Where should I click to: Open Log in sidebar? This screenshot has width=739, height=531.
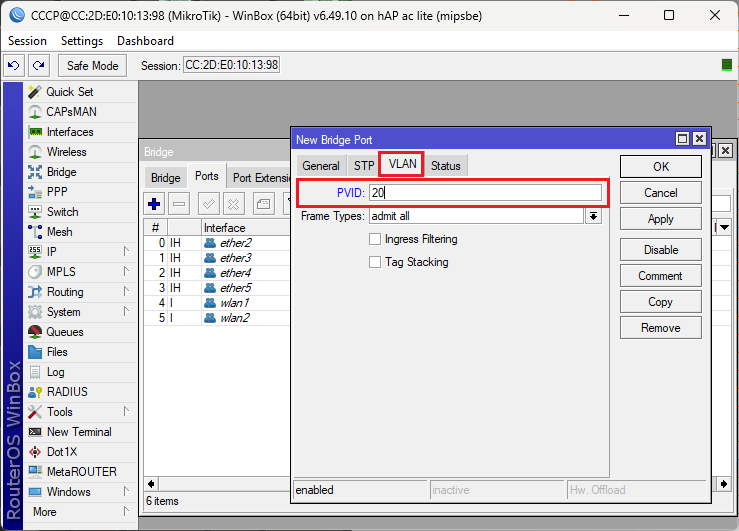[55, 372]
